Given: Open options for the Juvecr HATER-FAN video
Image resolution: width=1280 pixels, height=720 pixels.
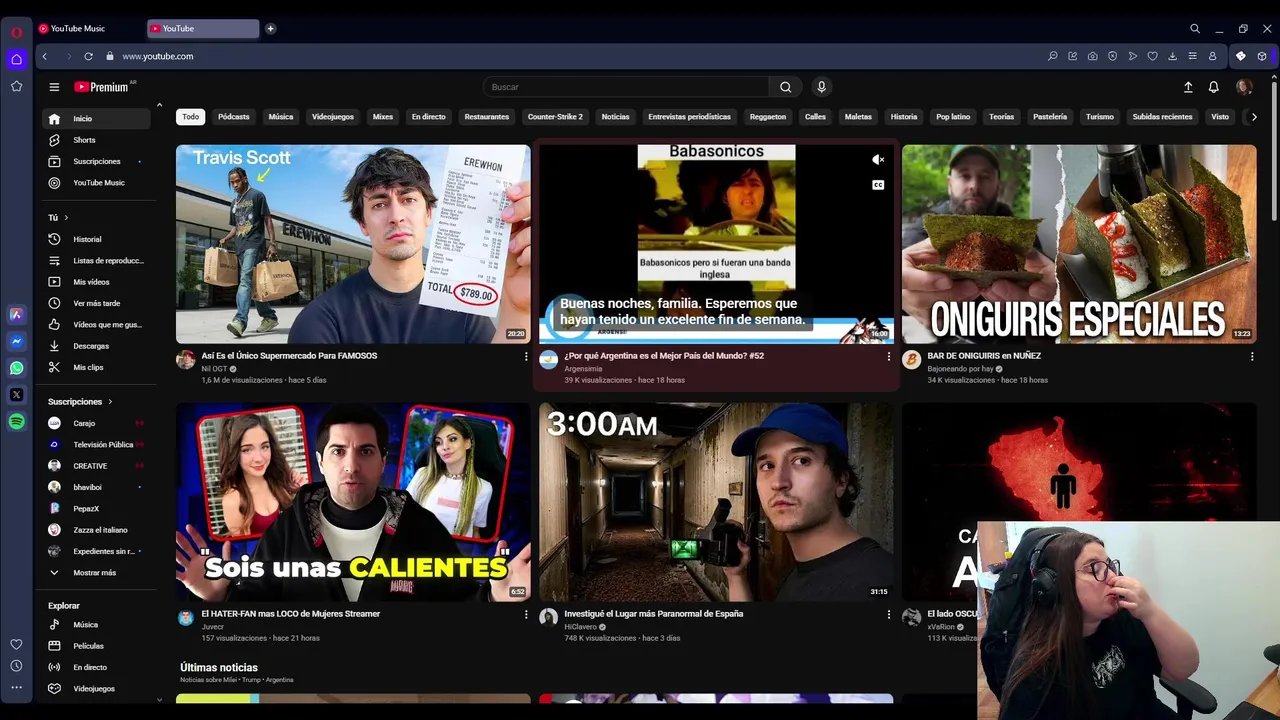Looking at the screenshot, I should coord(526,614).
